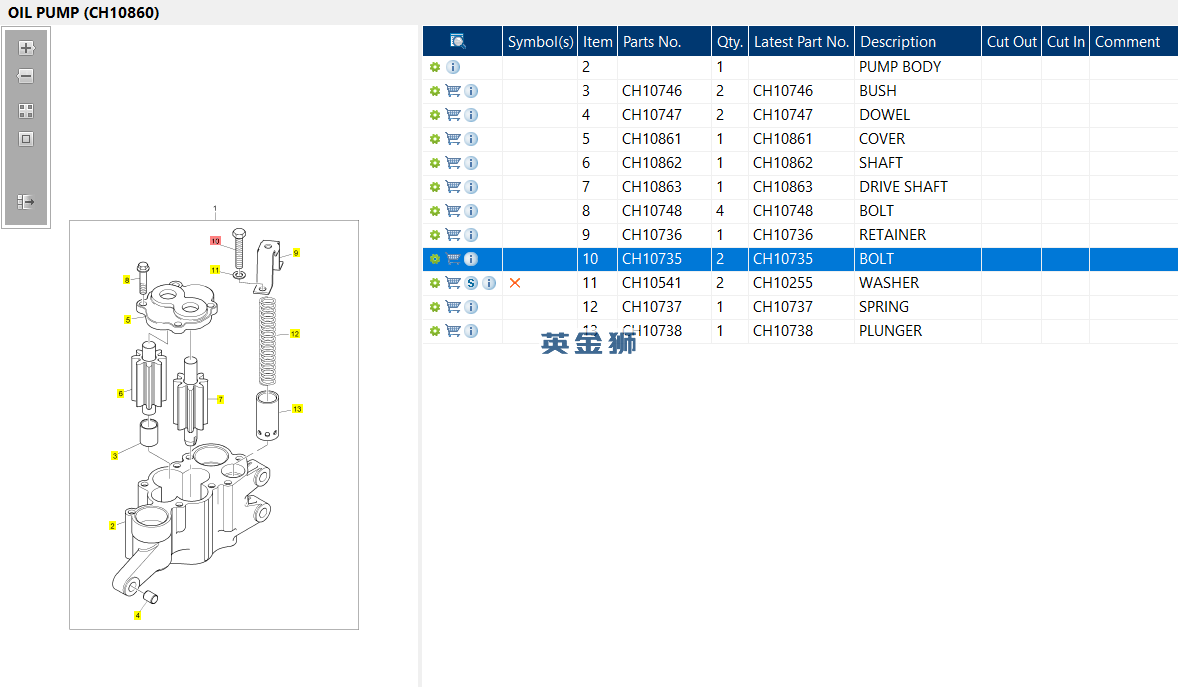Click cart icon in highlighted BOLT CH10735 row

click(x=453, y=259)
